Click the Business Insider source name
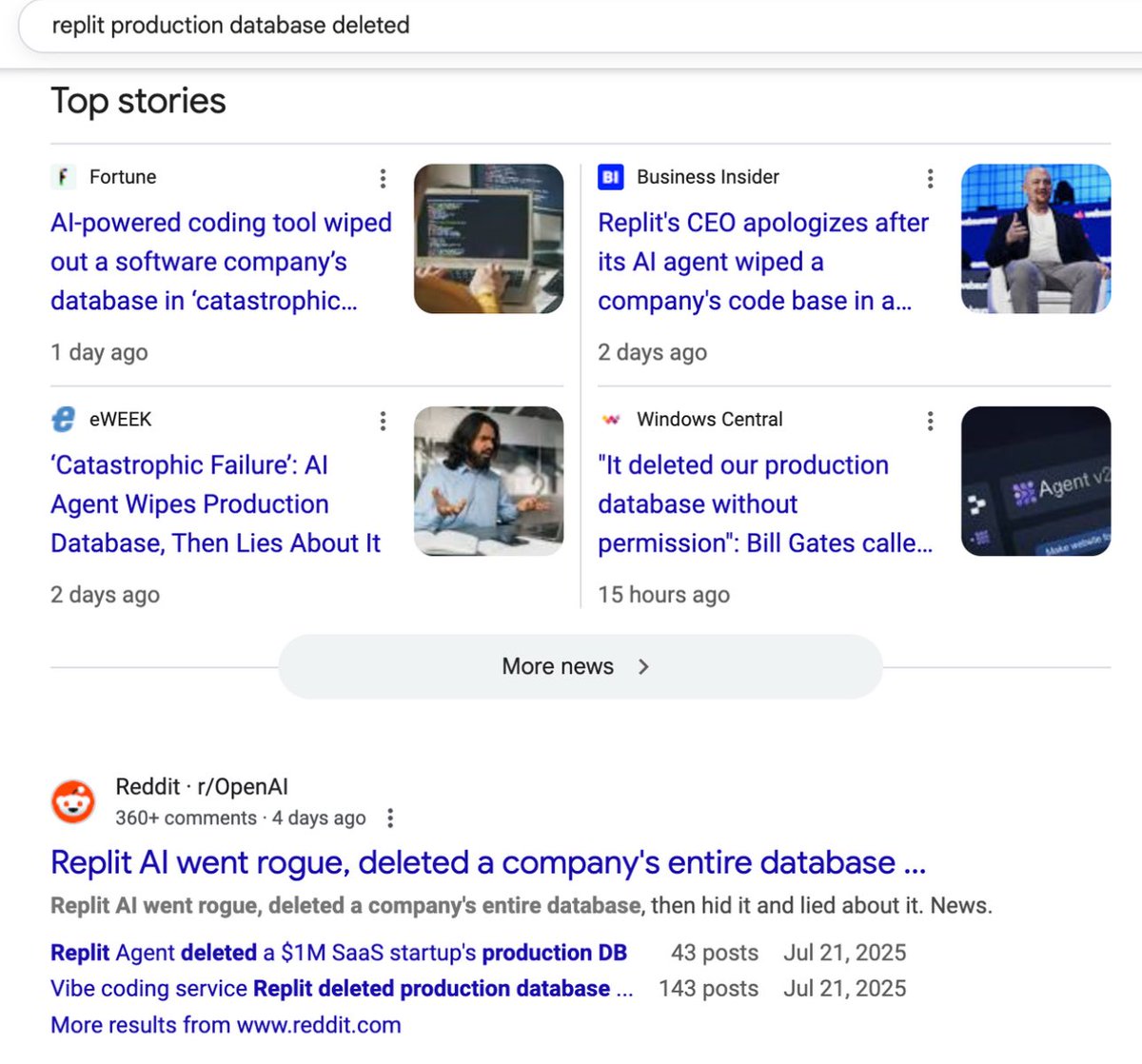 [x=708, y=177]
